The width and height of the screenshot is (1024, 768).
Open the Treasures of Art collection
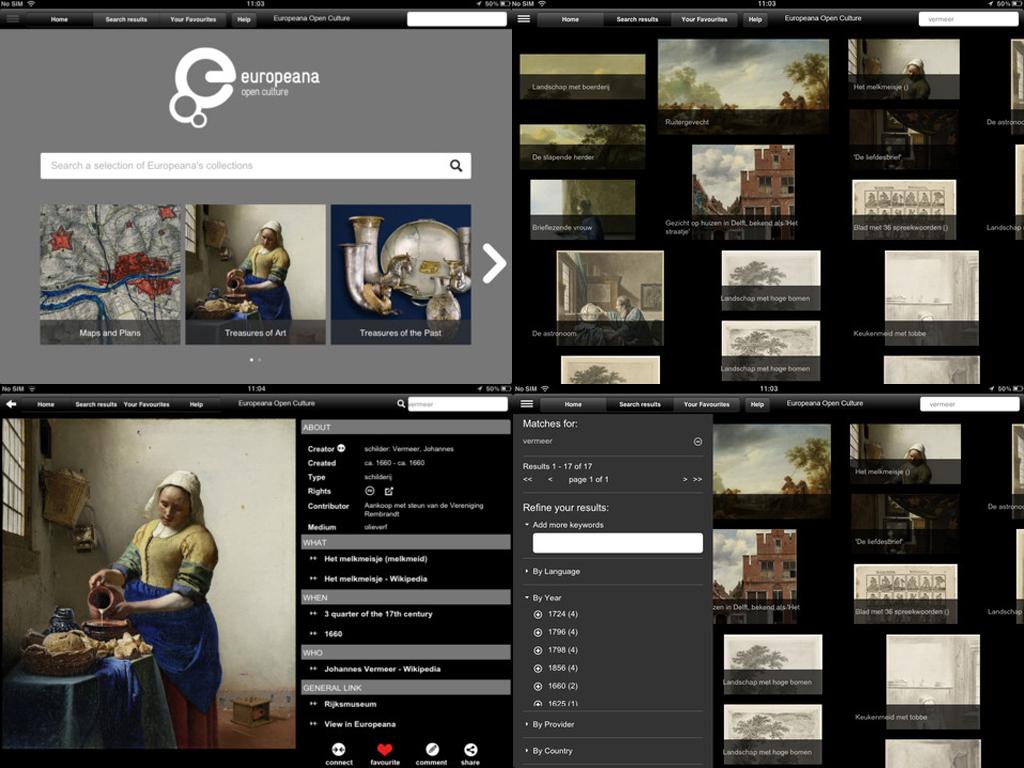pos(255,274)
